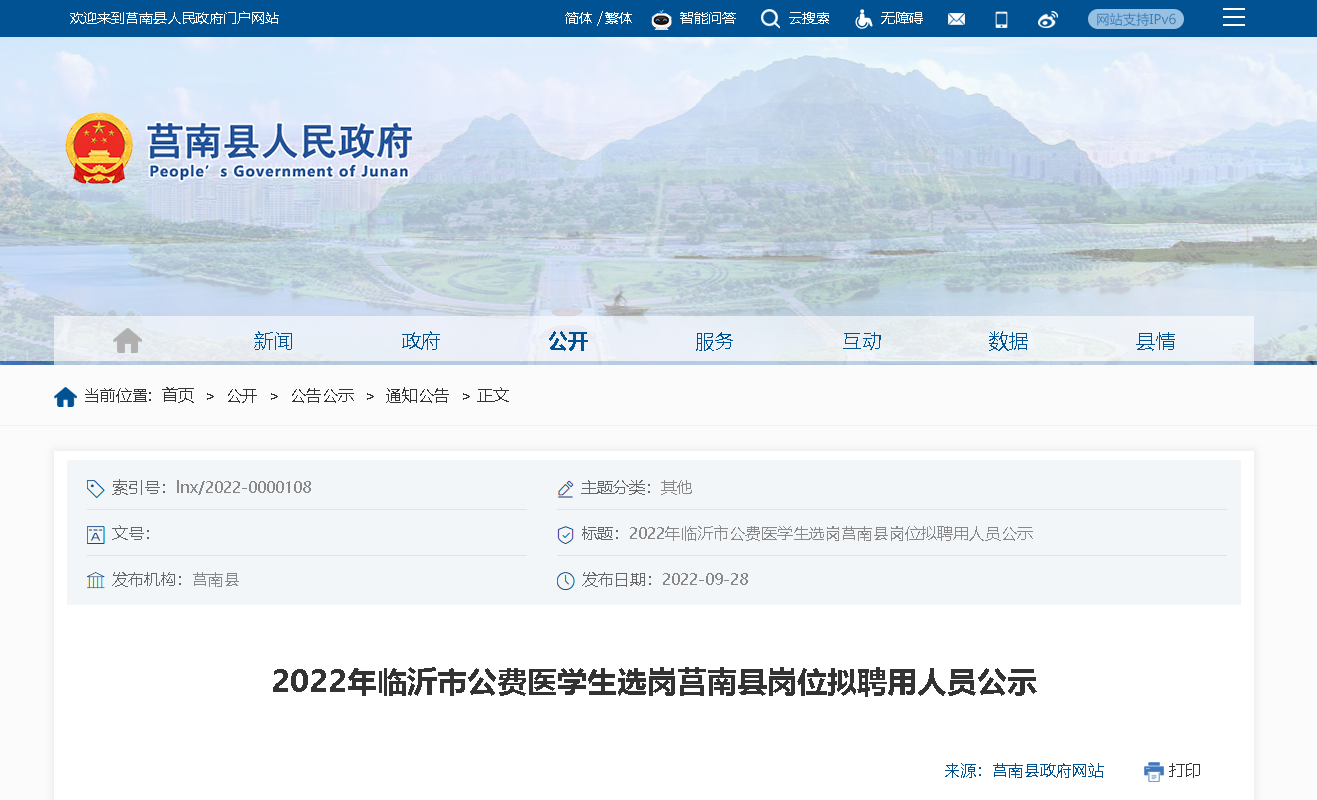Click the 智能问答 link
This screenshot has height=800, width=1317.
(x=708, y=19)
